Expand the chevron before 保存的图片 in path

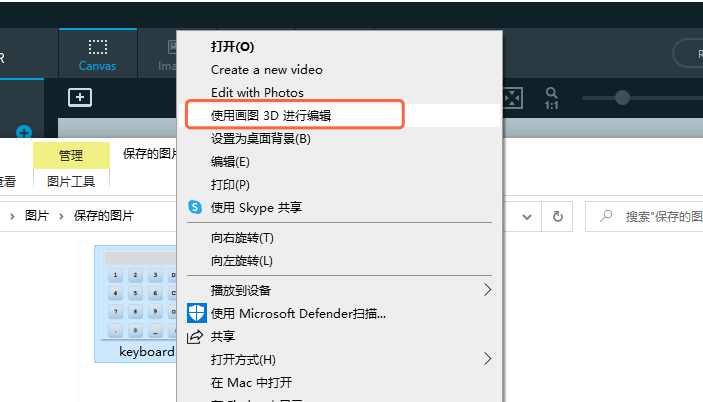pos(61,216)
